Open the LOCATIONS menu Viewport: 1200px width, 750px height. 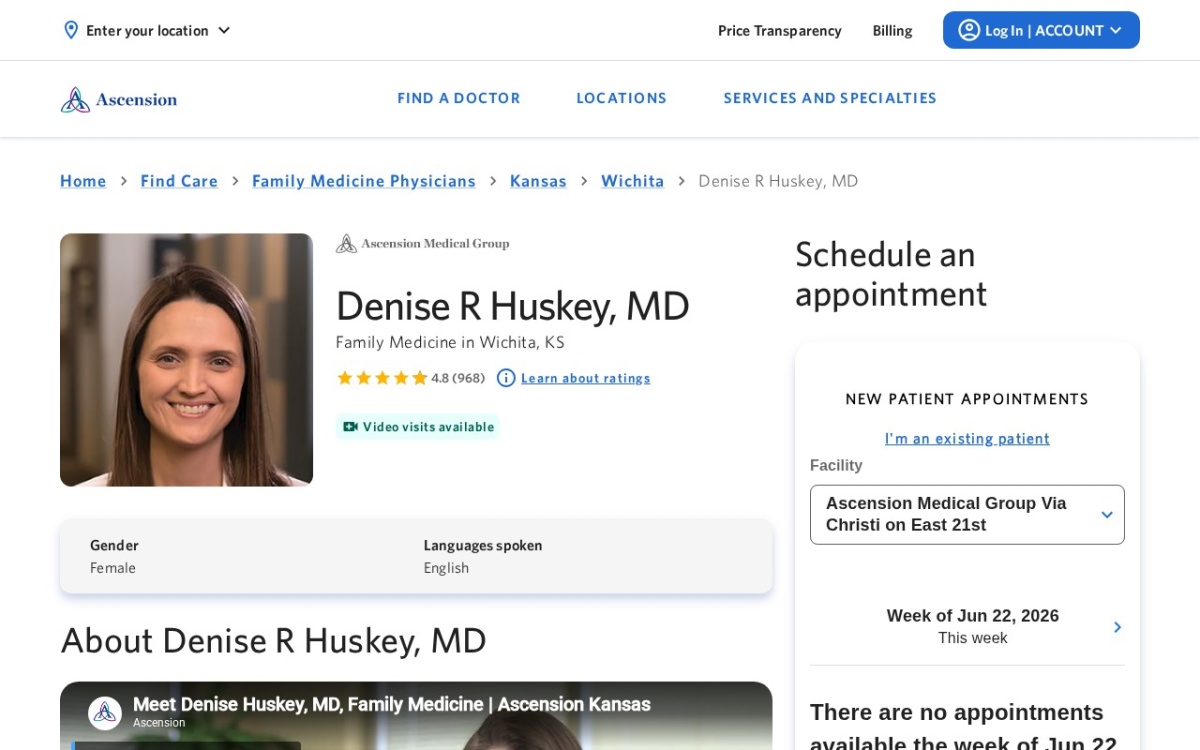[621, 98]
